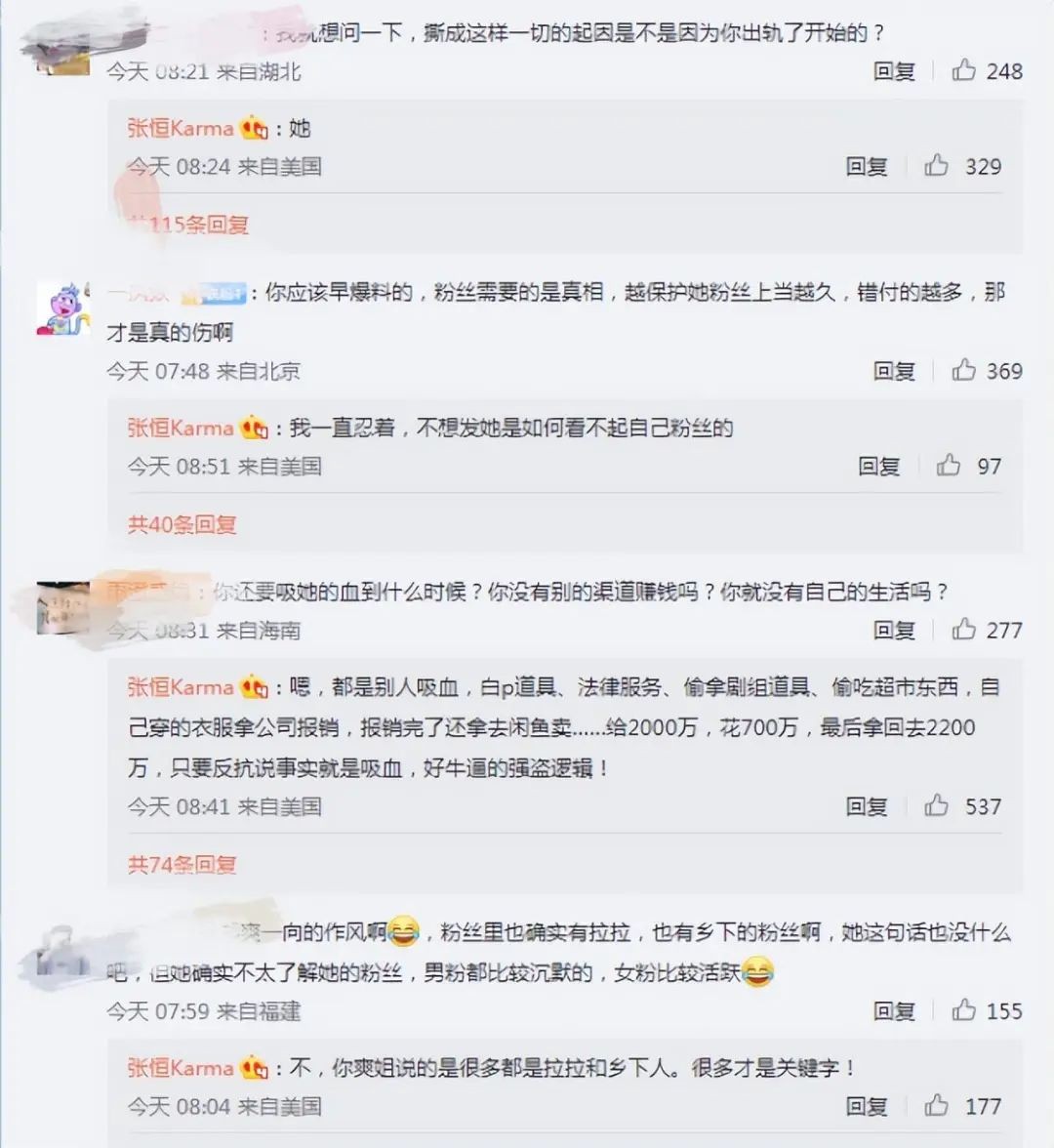Open 张恒Karma profile from first reply
The image size is (1054, 1148).
[180, 128]
